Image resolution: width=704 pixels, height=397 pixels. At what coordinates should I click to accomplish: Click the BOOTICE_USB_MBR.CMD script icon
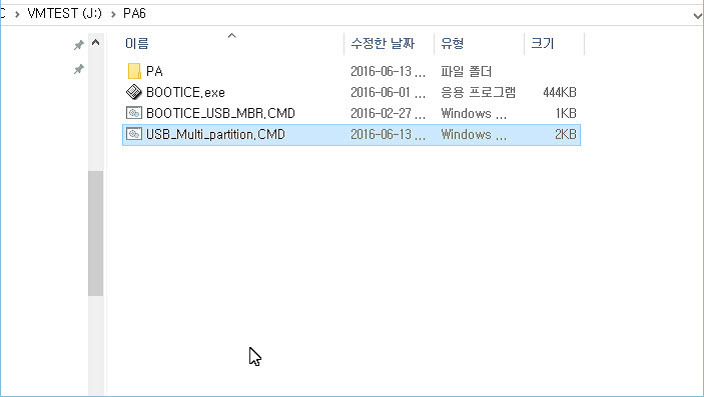tap(134, 113)
